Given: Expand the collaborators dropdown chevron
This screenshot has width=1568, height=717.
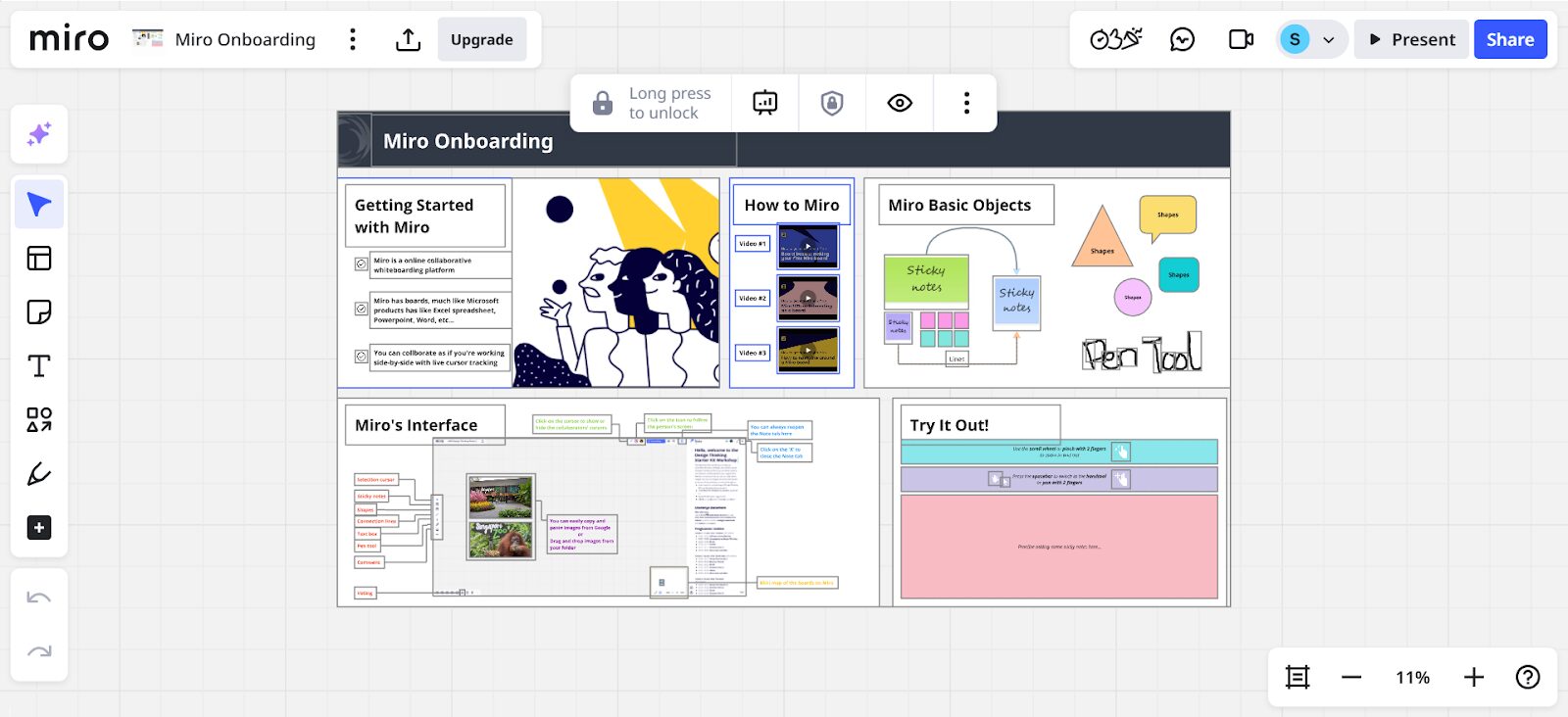Looking at the screenshot, I should point(1329,40).
